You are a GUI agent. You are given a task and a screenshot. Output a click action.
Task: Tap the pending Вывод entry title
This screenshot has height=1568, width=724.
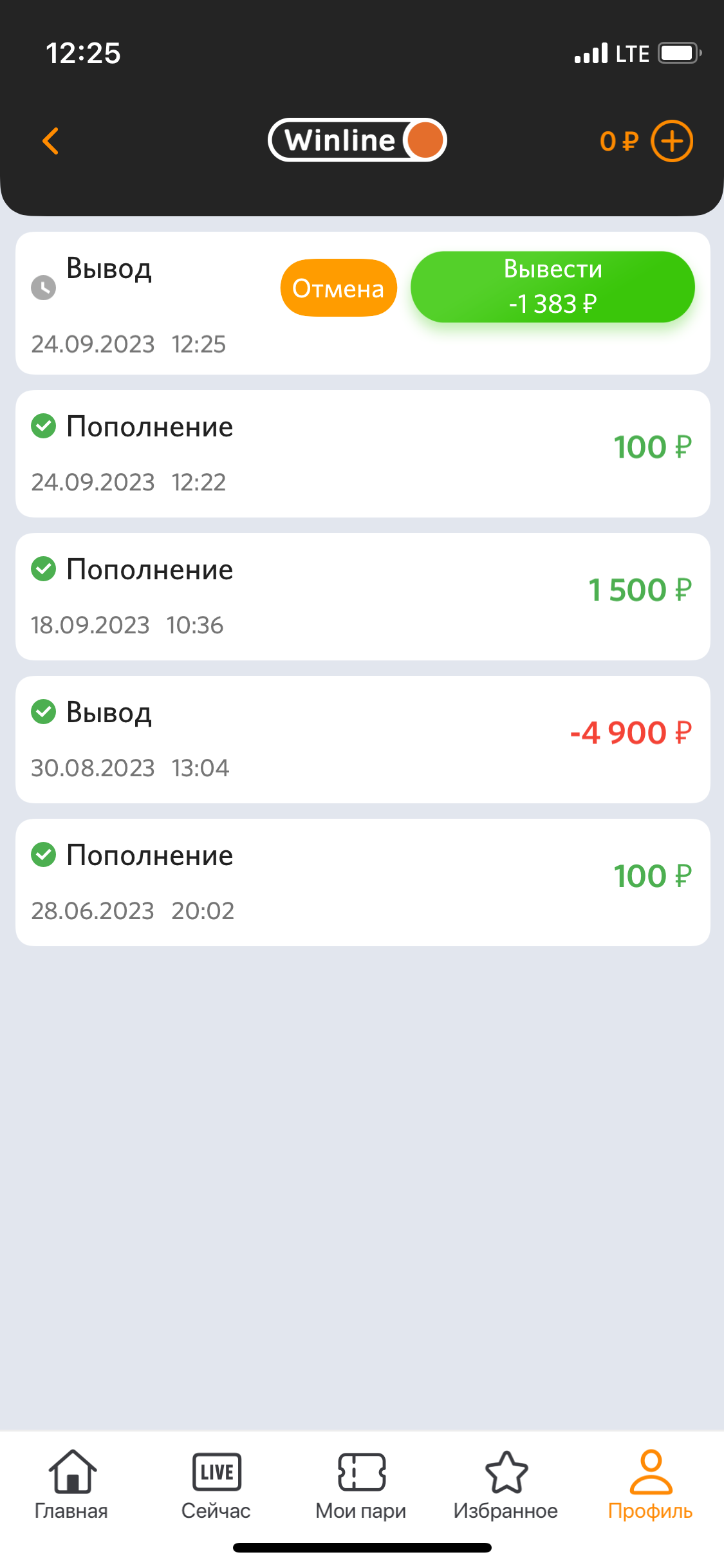(109, 268)
